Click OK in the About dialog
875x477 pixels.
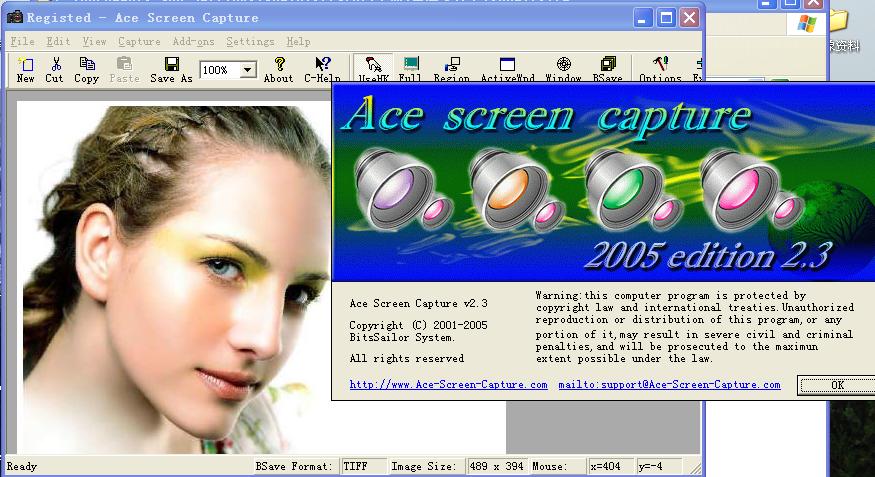(x=837, y=385)
